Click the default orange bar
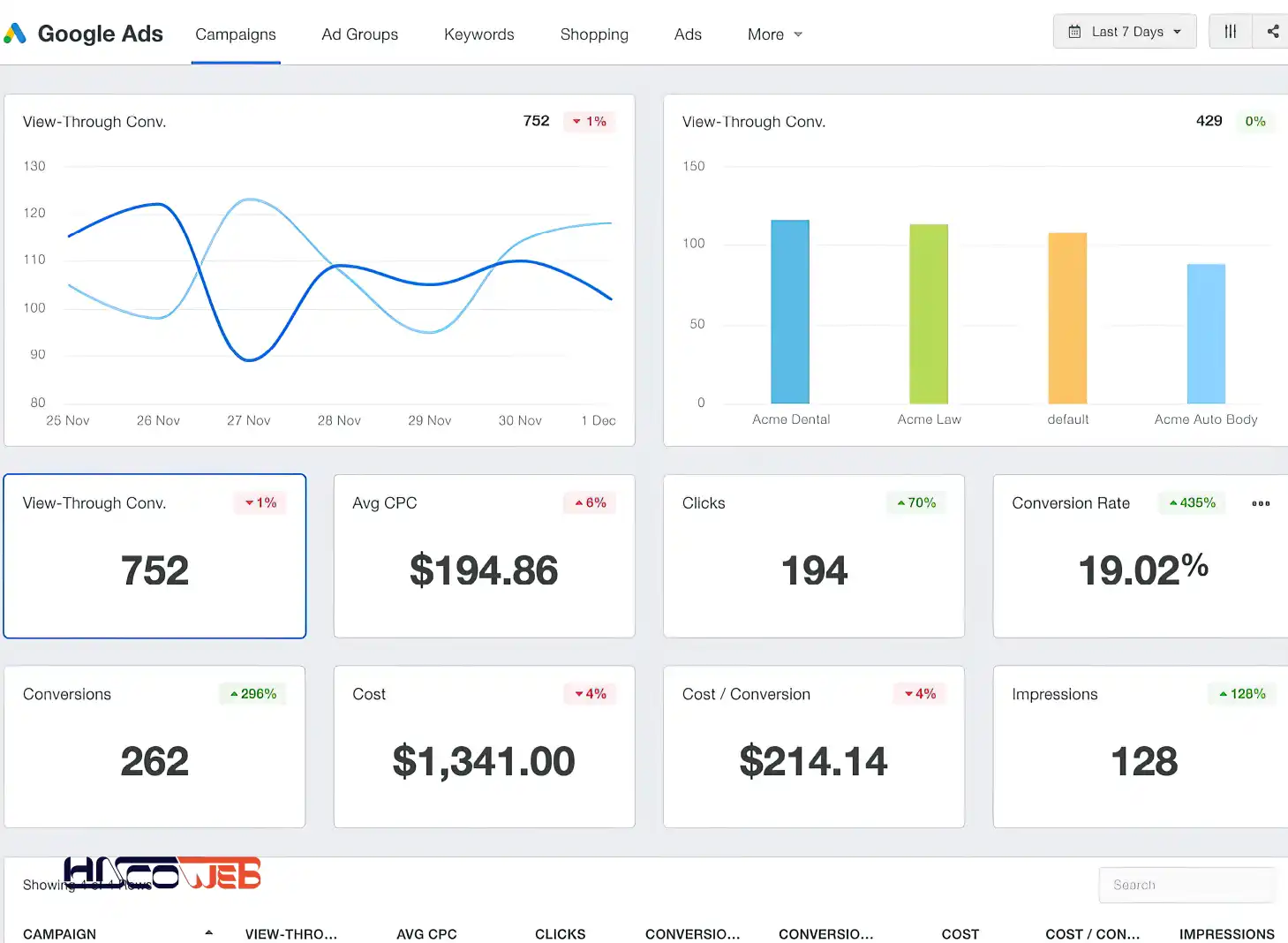1288x943 pixels. [x=1067, y=318]
